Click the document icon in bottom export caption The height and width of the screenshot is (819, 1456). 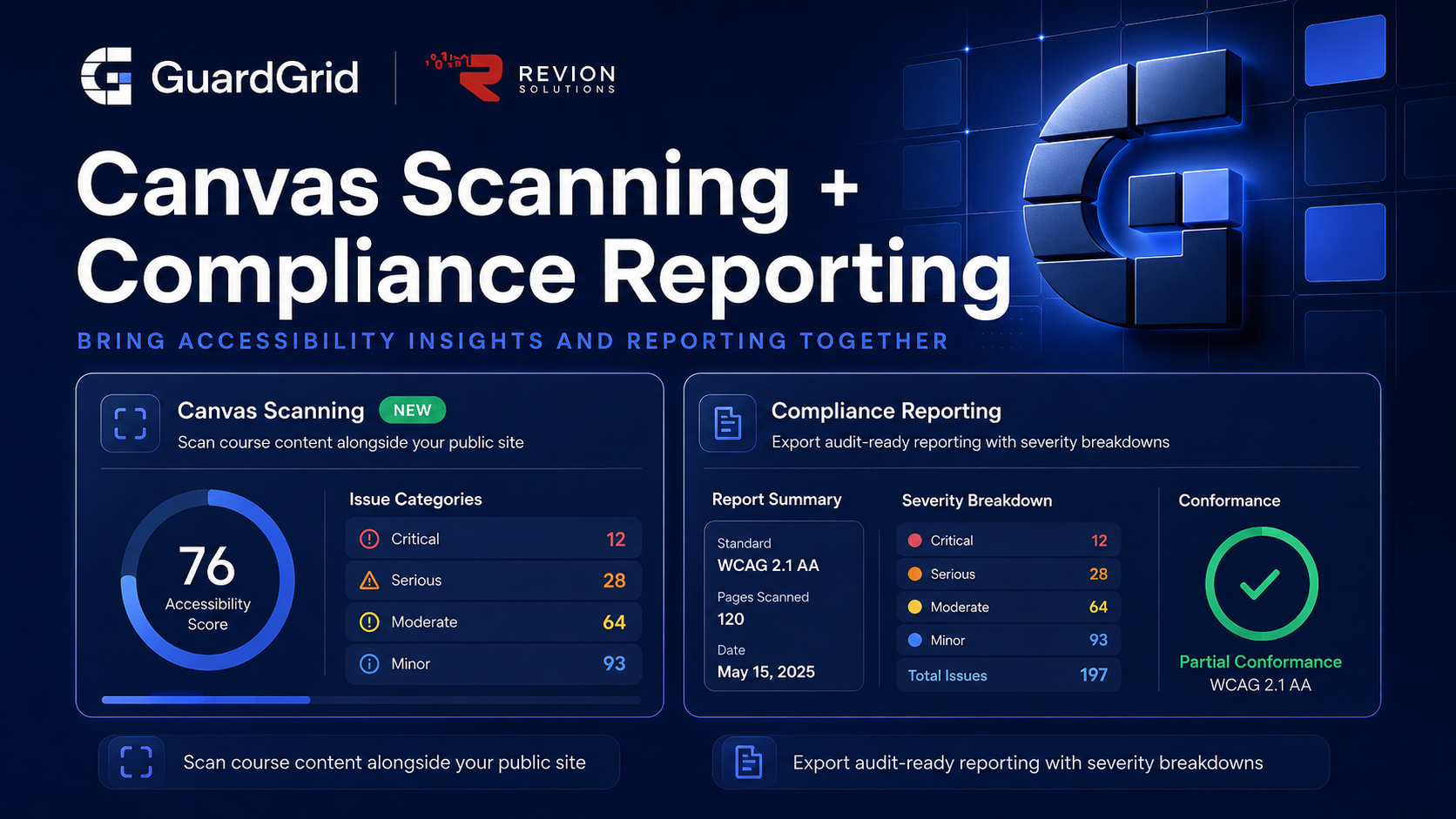(x=749, y=762)
